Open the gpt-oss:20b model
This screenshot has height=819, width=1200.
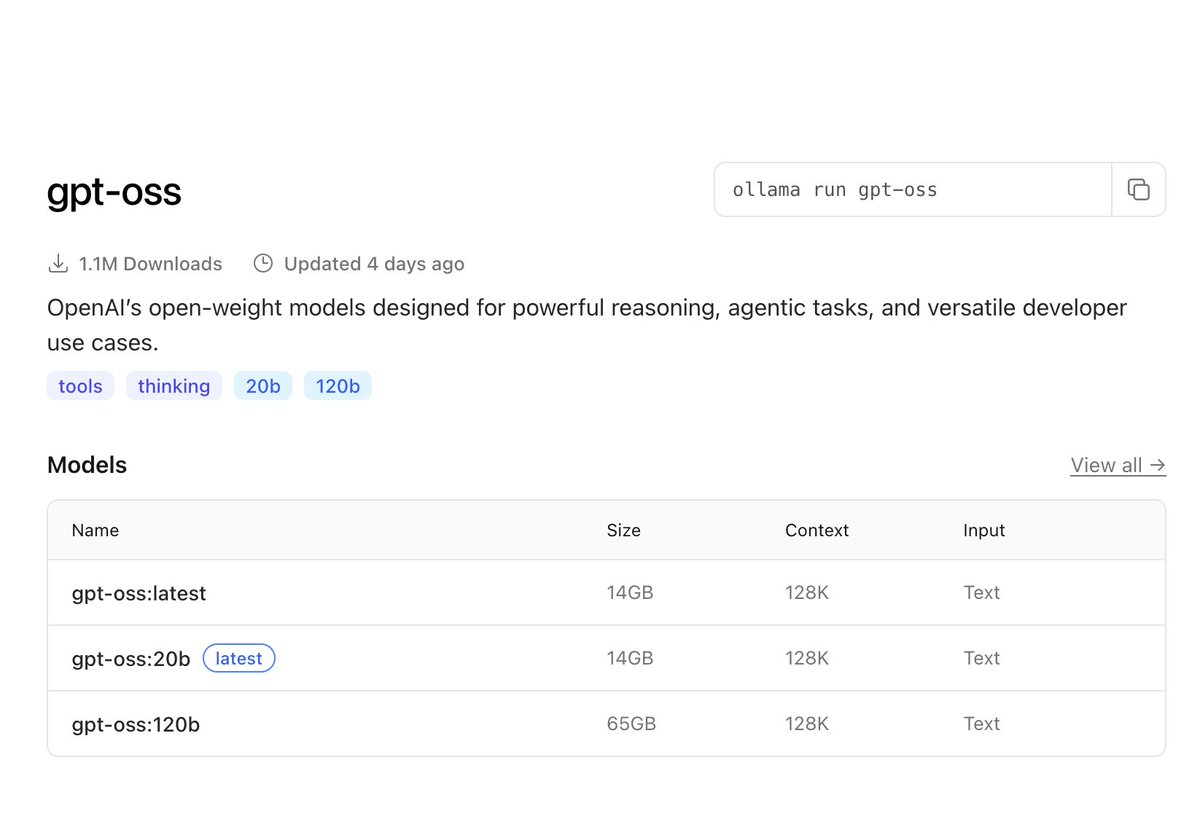pyautogui.click(x=131, y=659)
